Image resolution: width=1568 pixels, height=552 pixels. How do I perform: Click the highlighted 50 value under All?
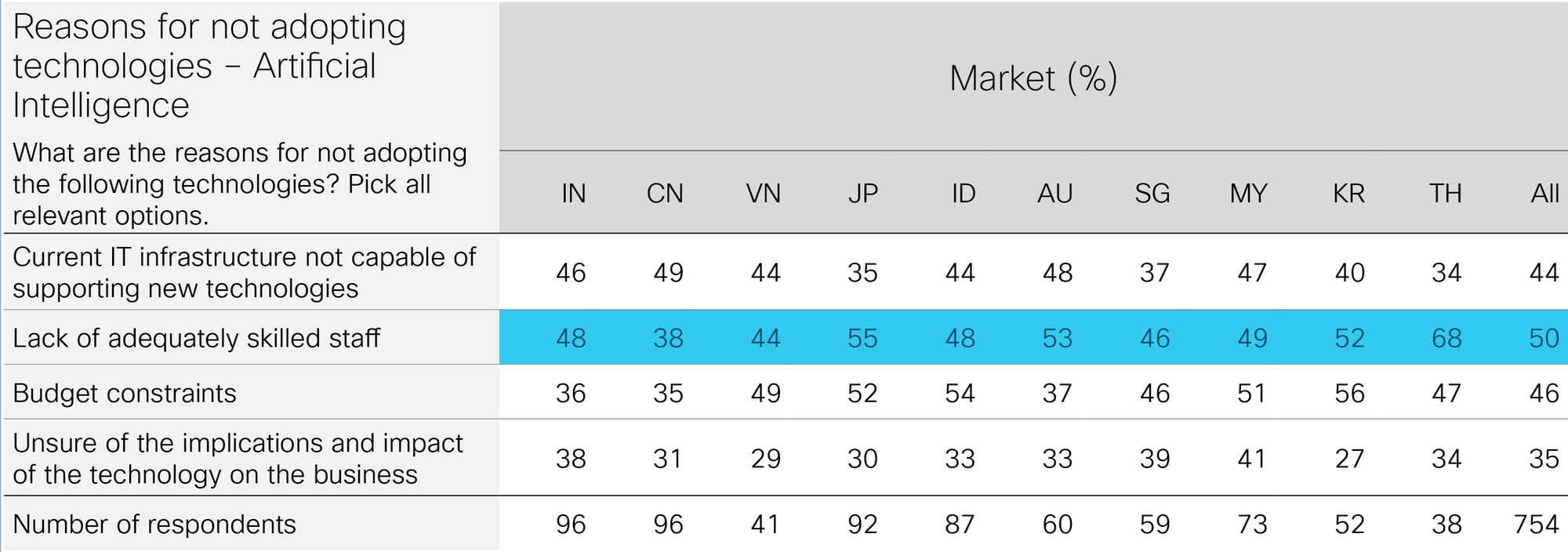(x=1544, y=338)
